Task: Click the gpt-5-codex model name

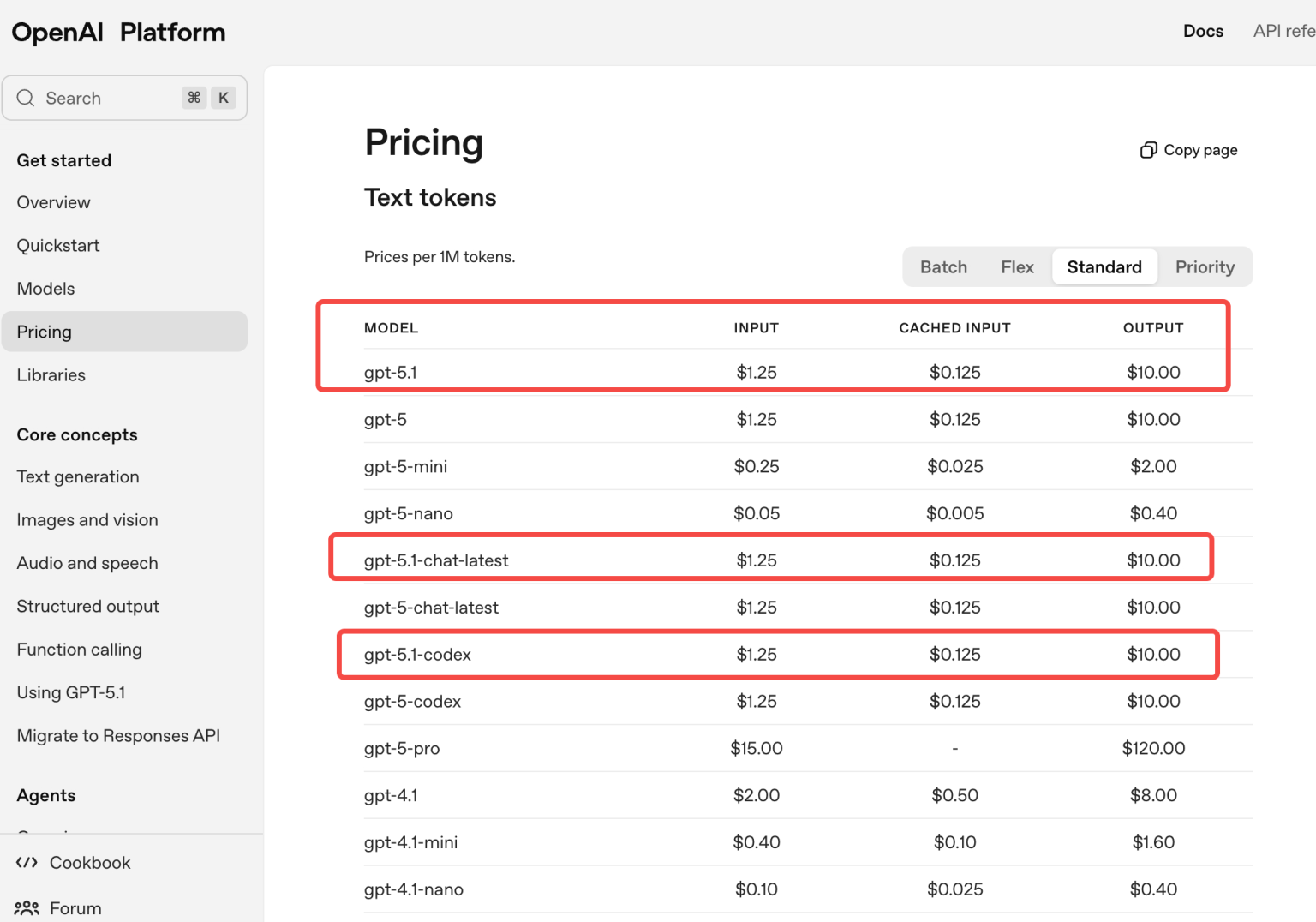Action: click(x=413, y=702)
